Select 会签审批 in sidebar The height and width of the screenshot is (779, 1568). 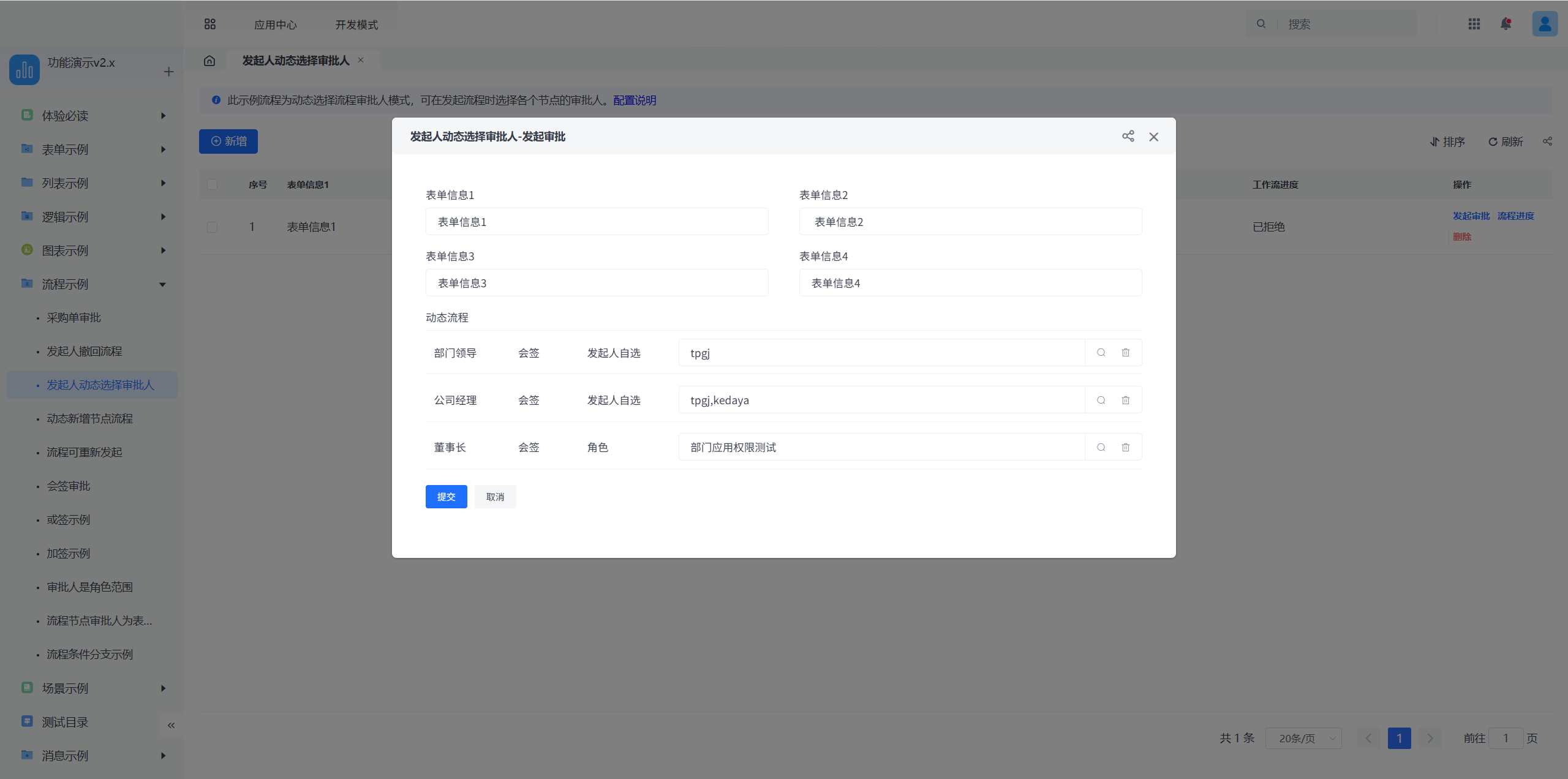(x=69, y=486)
